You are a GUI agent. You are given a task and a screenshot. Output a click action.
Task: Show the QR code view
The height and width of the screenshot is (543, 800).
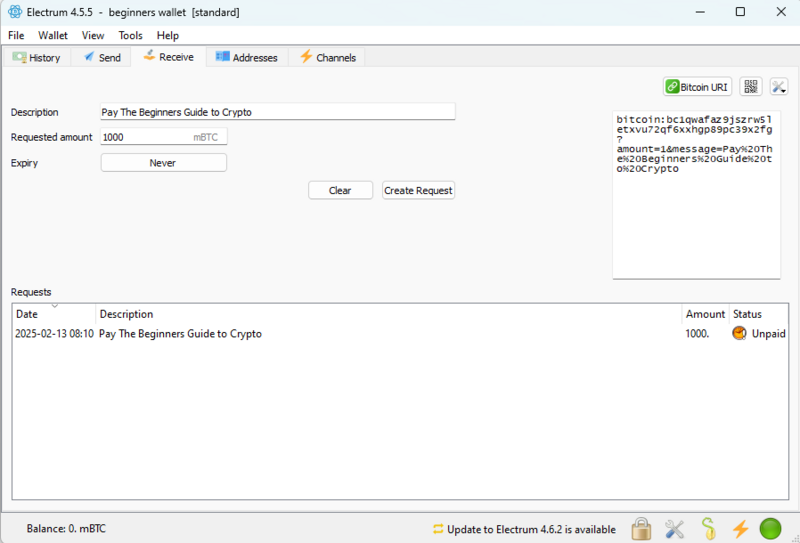click(x=750, y=87)
